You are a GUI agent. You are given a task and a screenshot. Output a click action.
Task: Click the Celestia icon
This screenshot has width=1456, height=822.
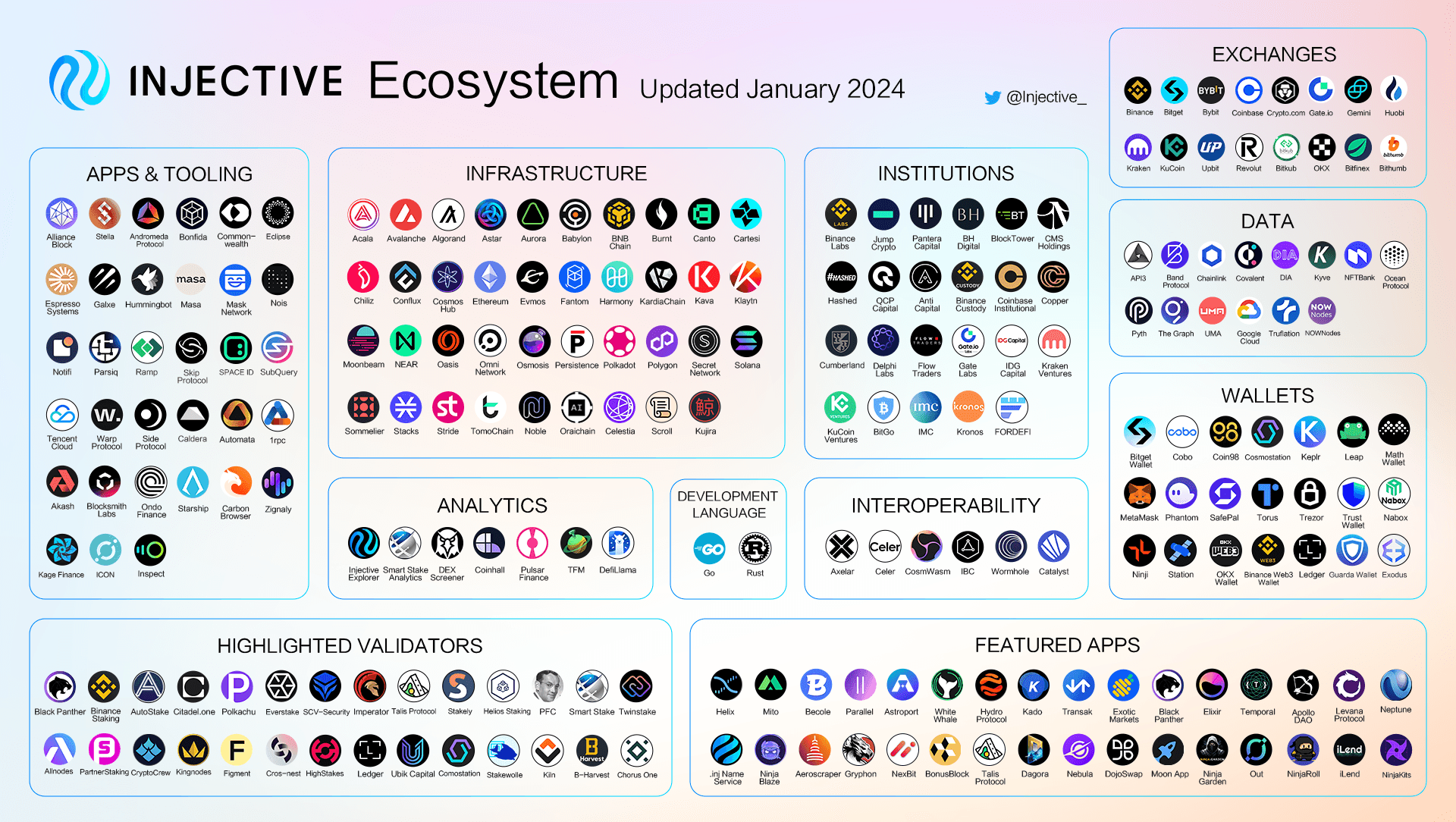(x=620, y=407)
